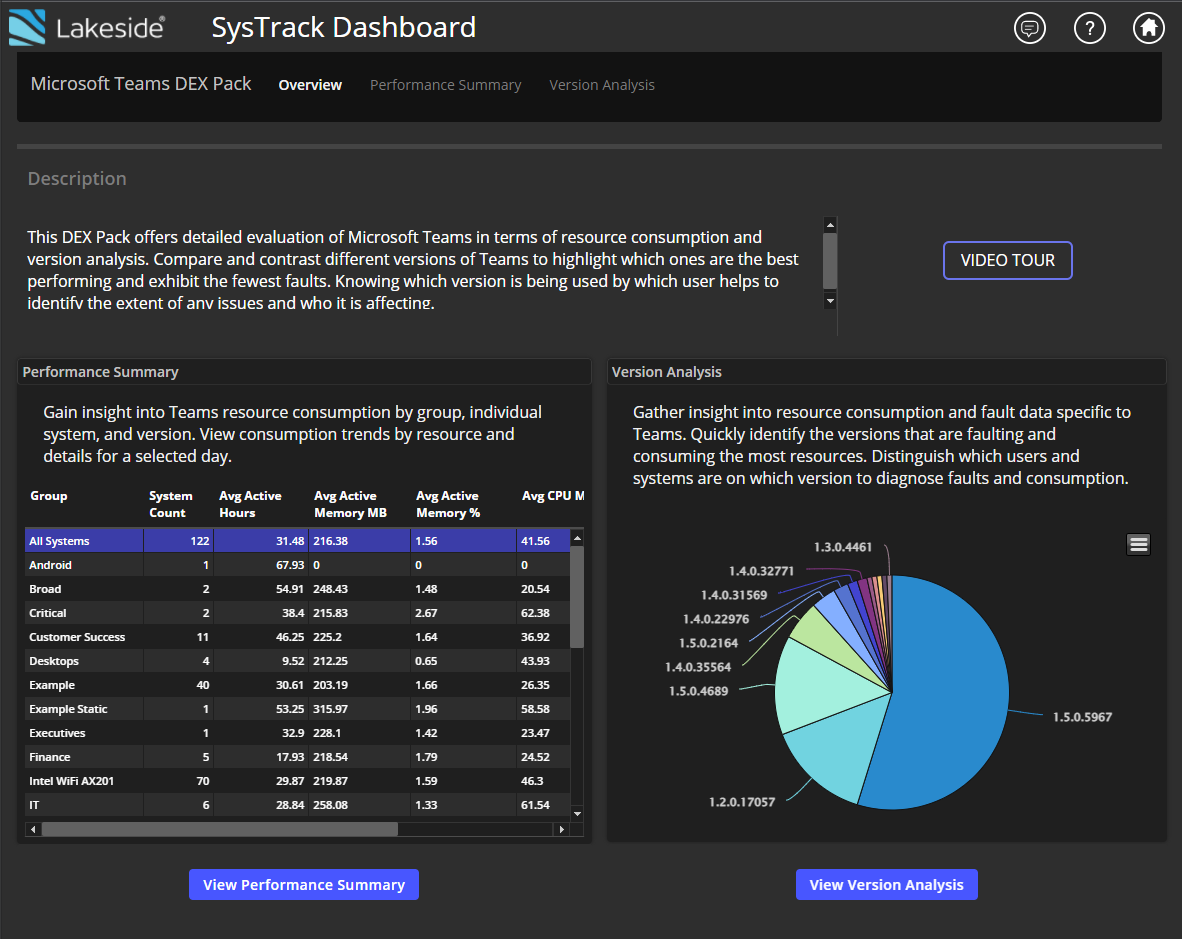Image resolution: width=1182 pixels, height=939 pixels.
Task: Select the All Systems row
Action: [x=298, y=541]
